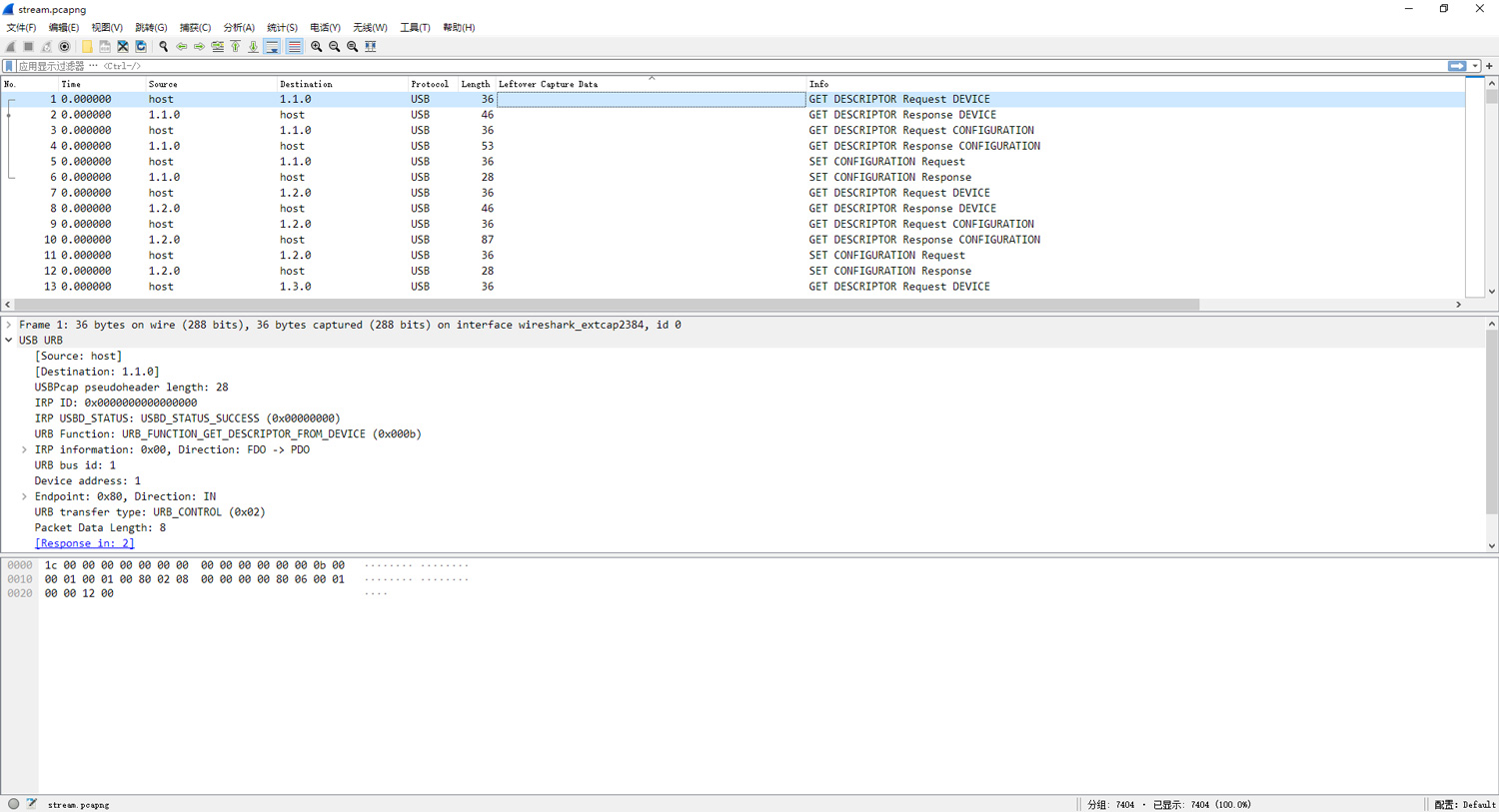
Task: Expand the IRP information row
Action: point(24,449)
